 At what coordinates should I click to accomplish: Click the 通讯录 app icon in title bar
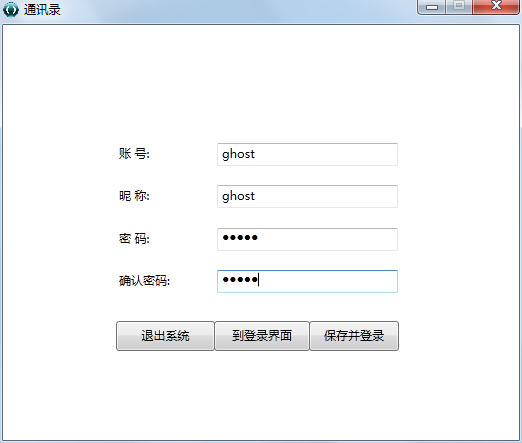coord(11,9)
